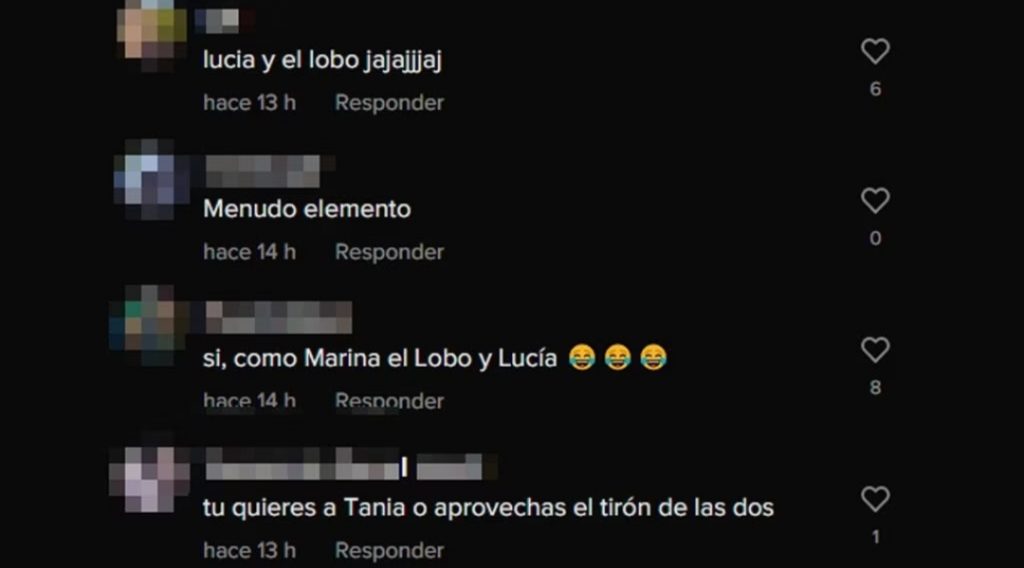Click 'hace 13 h' timestamp under 'lucia y el lobo'
1024x568 pixels.
pos(249,103)
